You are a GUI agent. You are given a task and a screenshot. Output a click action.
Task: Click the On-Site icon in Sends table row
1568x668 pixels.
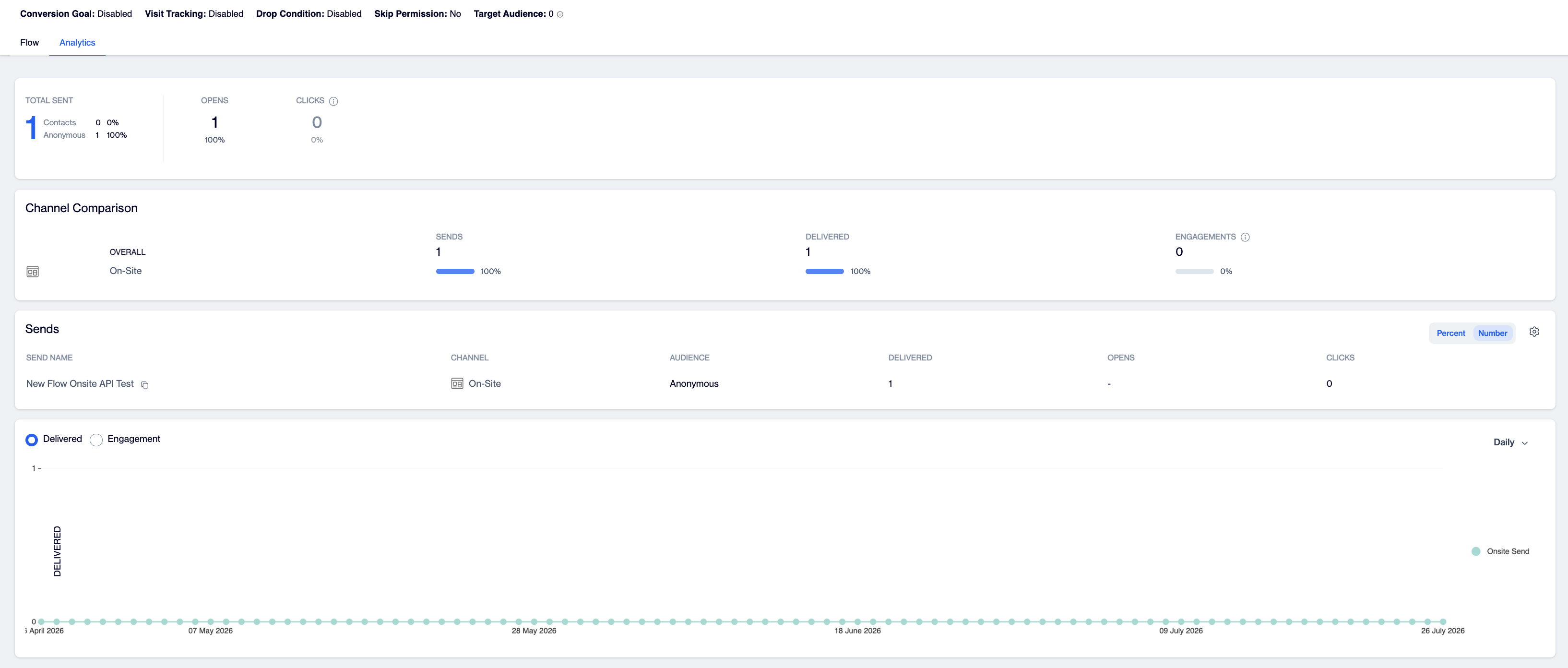[x=457, y=383]
